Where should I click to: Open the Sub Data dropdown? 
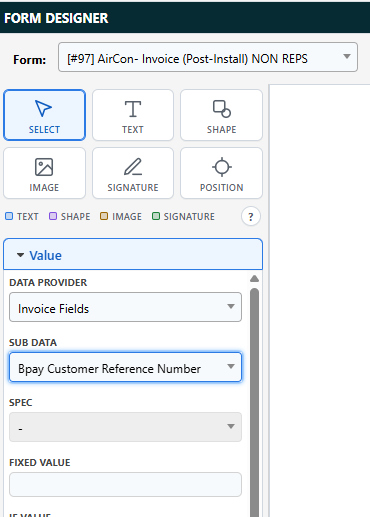125,367
